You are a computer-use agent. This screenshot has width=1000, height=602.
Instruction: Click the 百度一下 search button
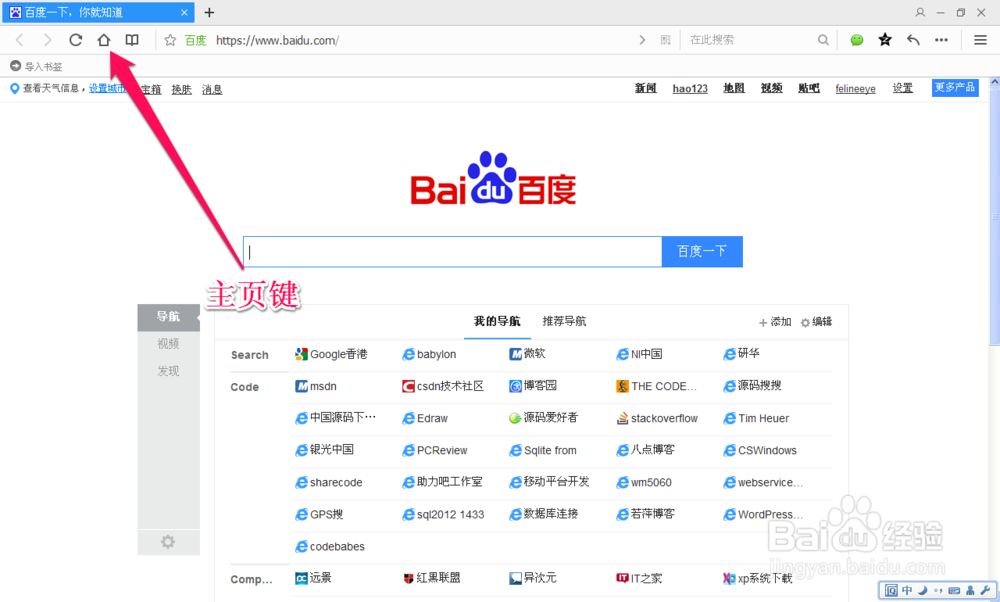point(702,252)
